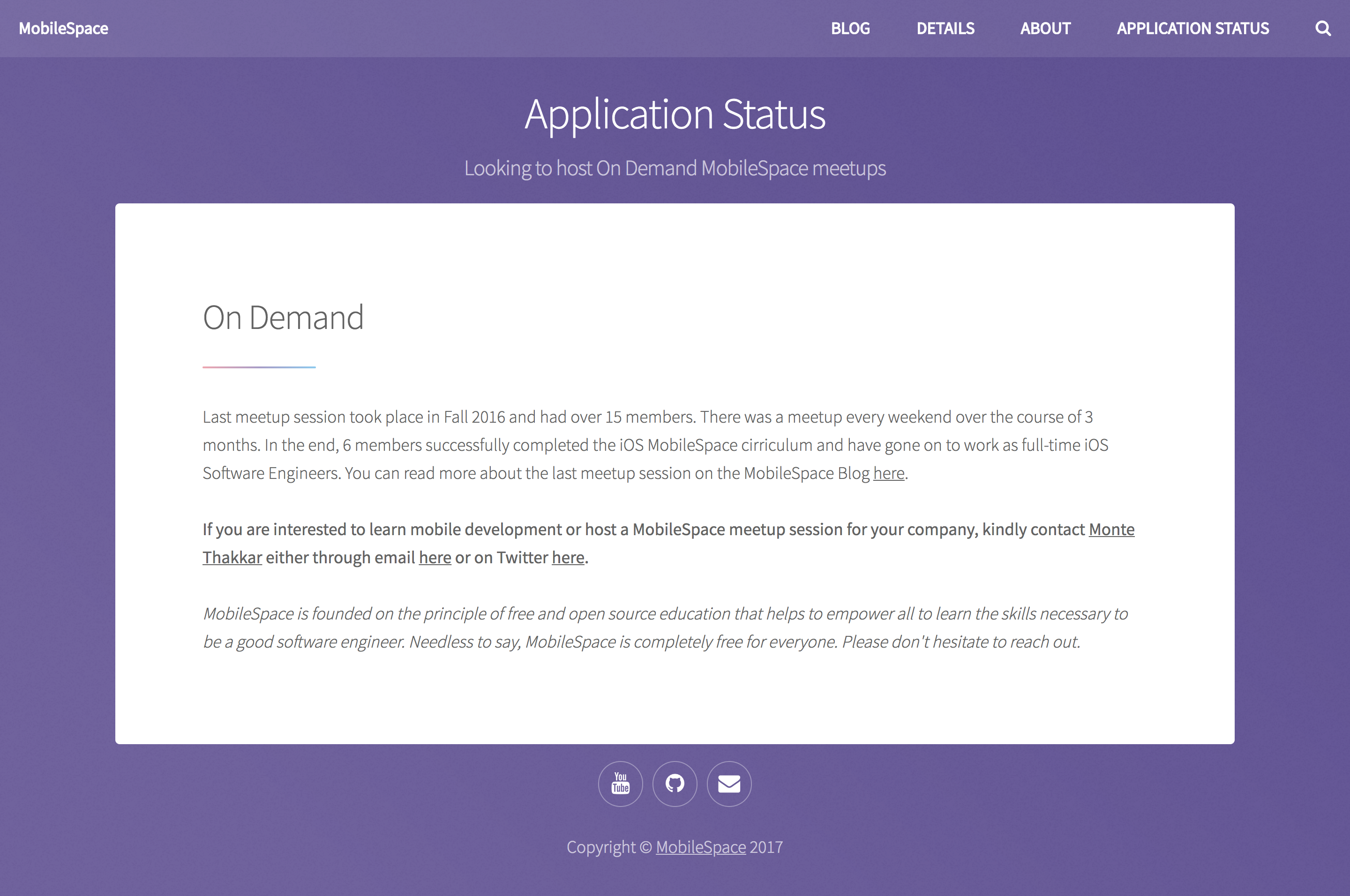Select APPLICATION STATUS in the navbar
This screenshot has height=896, width=1350.
pos(1192,29)
